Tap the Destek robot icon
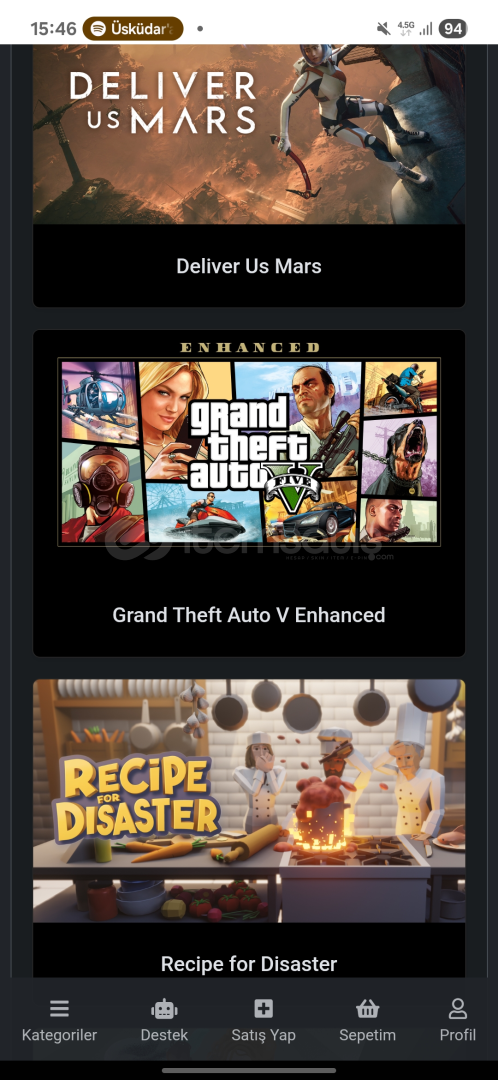Screen dimensions: 498x1080 coord(164,1009)
